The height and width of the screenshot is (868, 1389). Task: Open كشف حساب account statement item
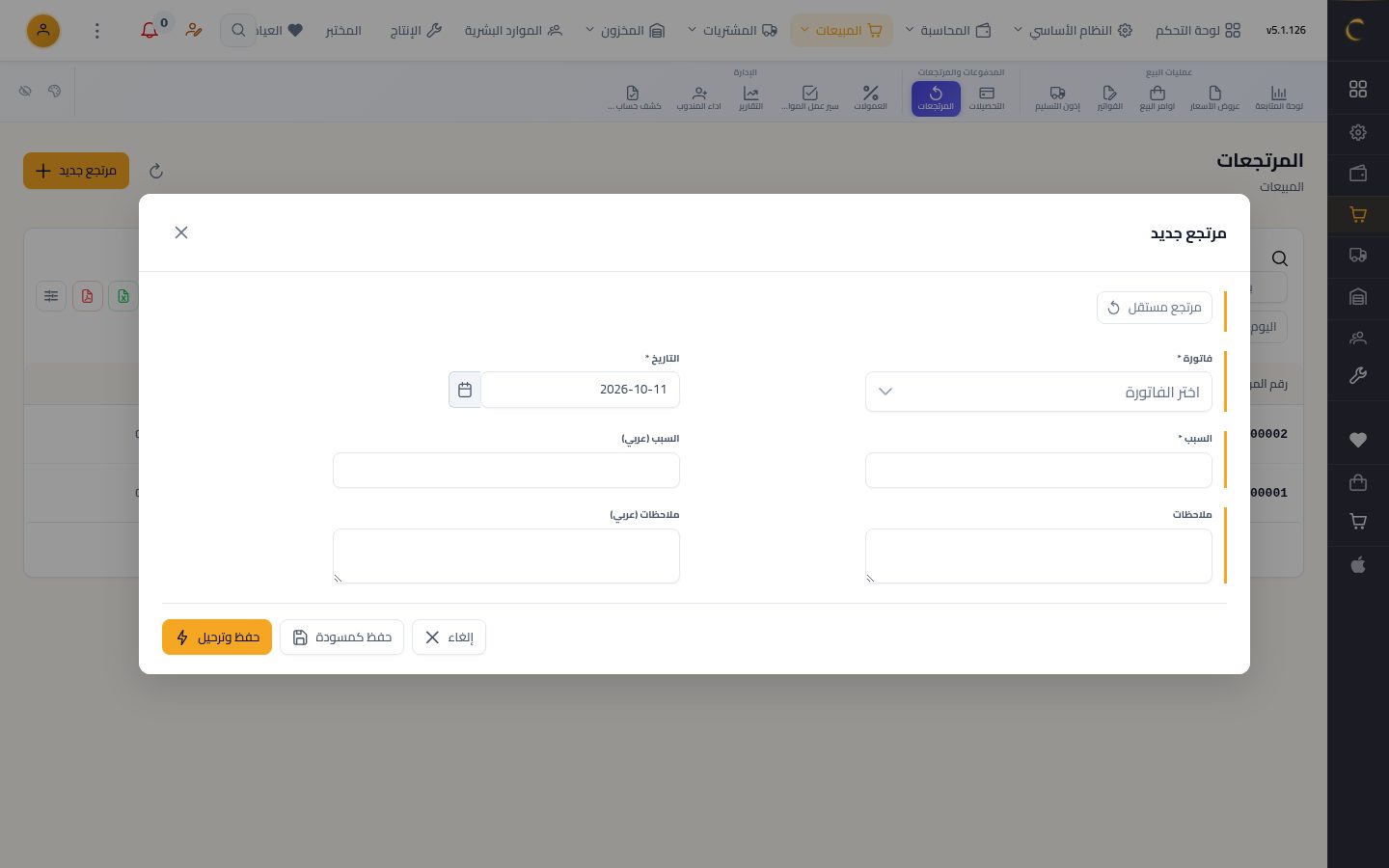634,97
